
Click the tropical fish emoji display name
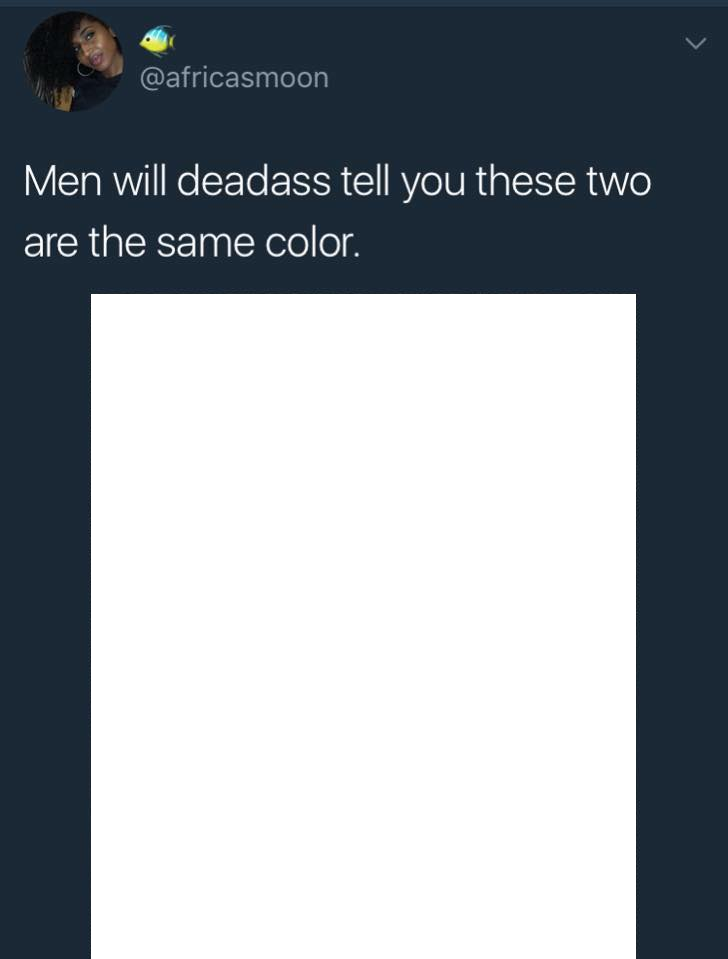click(157, 40)
